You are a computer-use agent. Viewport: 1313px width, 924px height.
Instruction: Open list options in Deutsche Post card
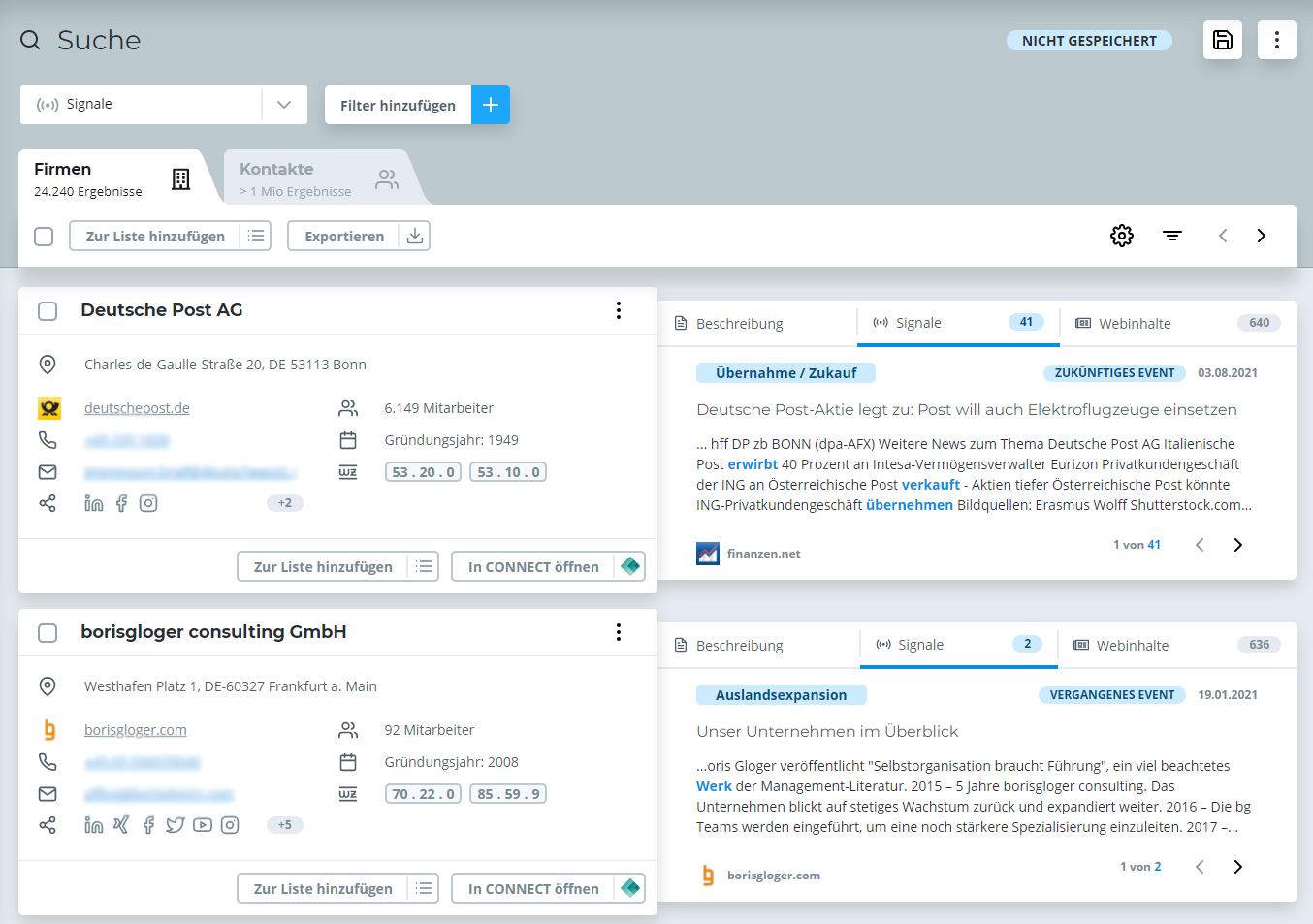[x=424, y=566]
